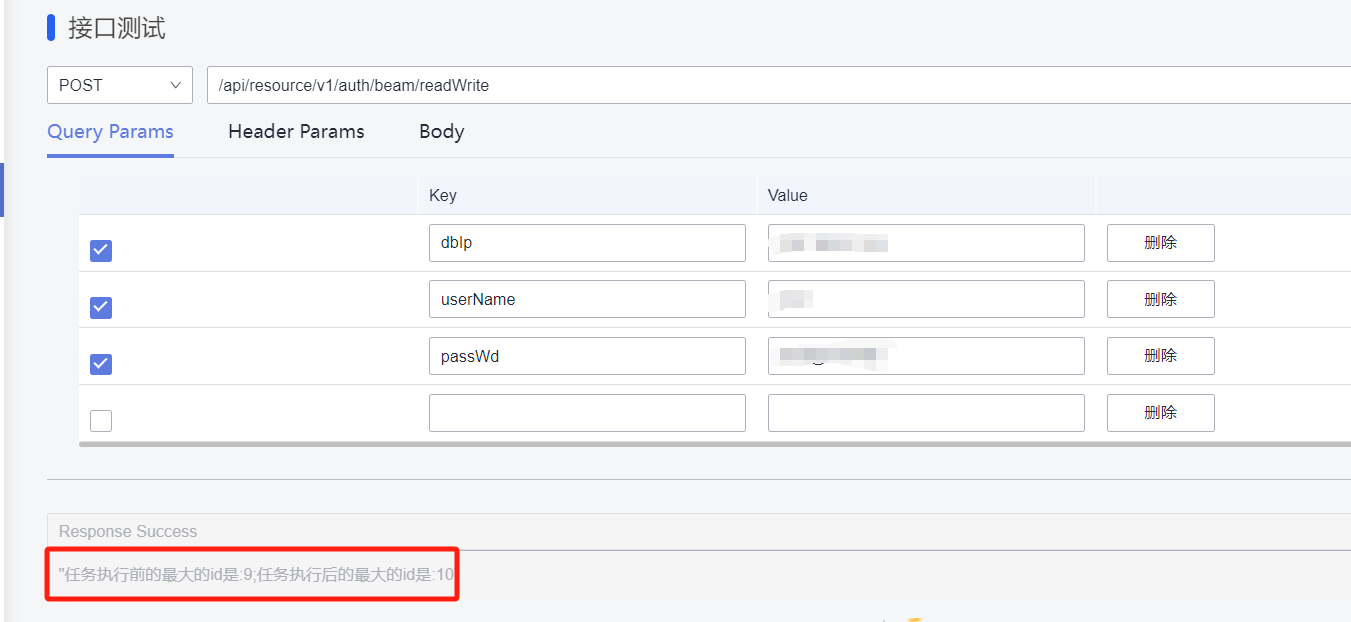
Task: Uncheck the userName parameter checkbox
Action: [x=101, y=308]
